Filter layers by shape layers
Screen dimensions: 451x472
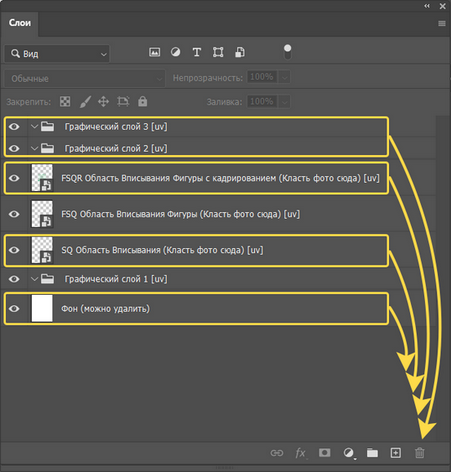coord(218,52)
